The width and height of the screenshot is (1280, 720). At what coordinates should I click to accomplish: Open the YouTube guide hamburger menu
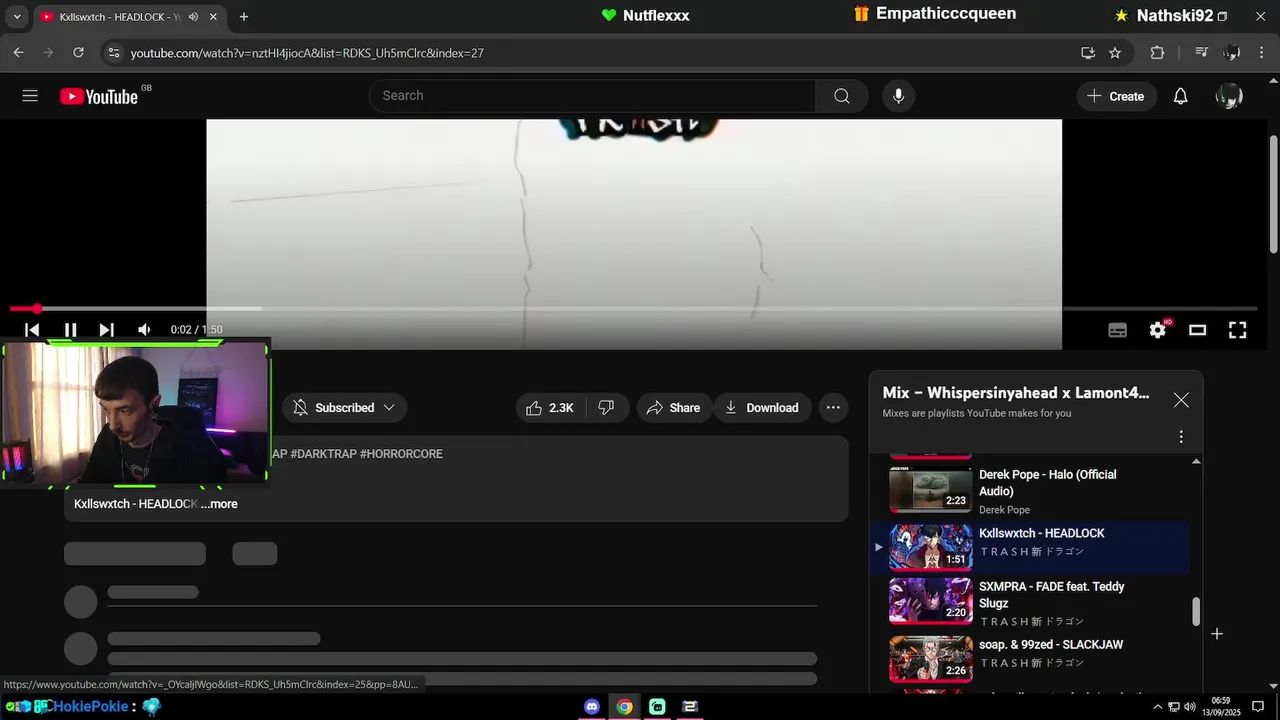30,96
